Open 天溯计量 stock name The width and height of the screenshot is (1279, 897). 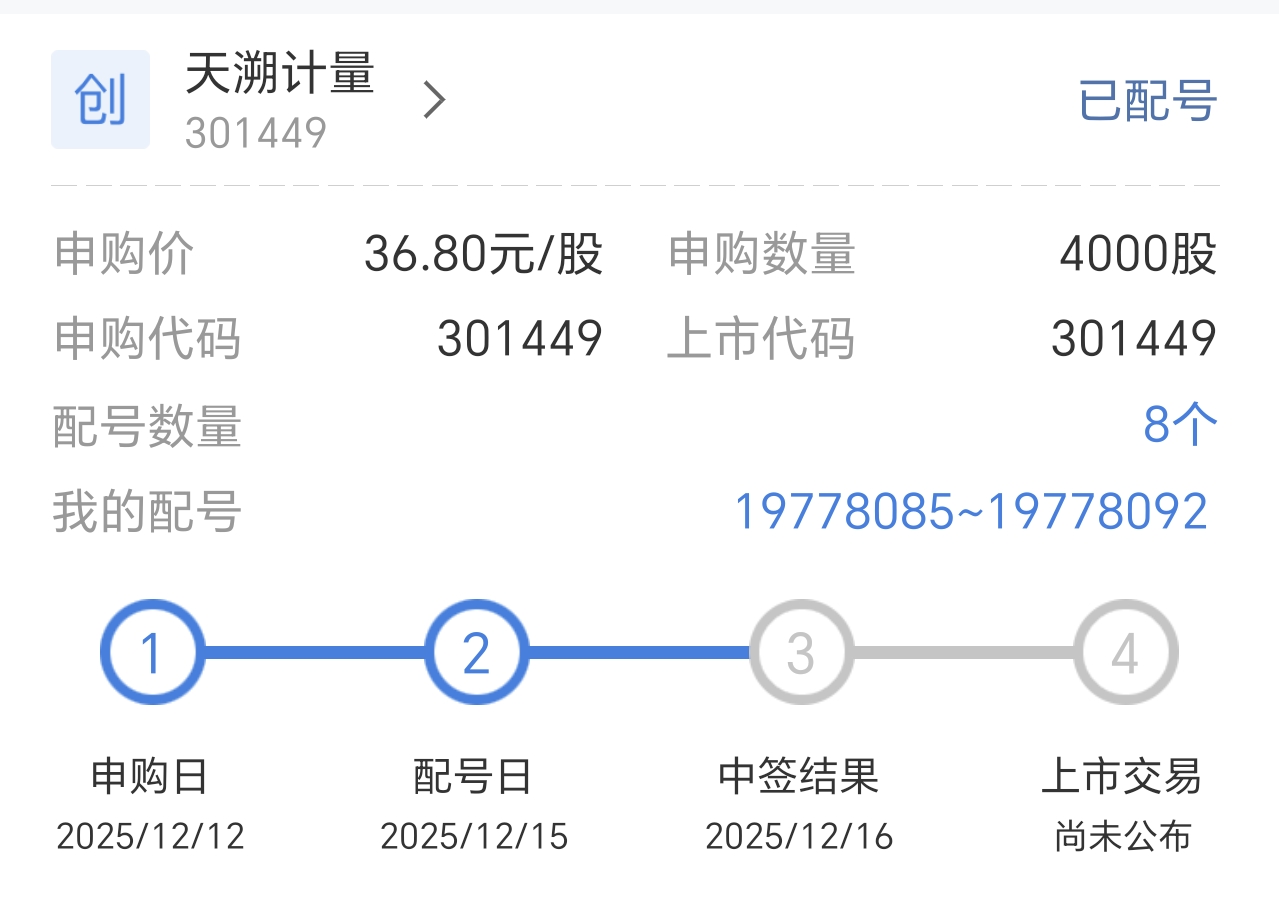tap(280, 73)
